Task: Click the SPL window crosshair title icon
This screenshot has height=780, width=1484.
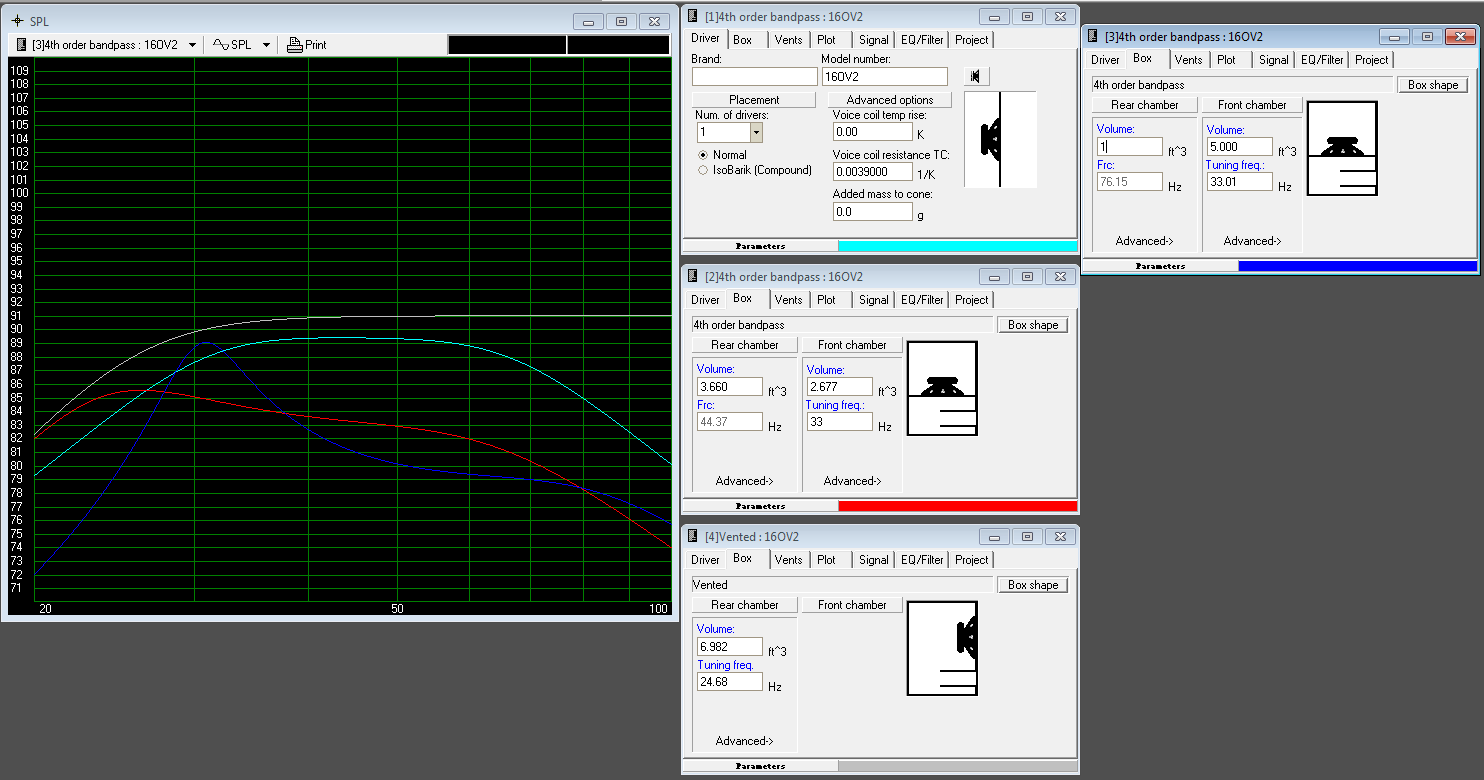Action: 17,21
